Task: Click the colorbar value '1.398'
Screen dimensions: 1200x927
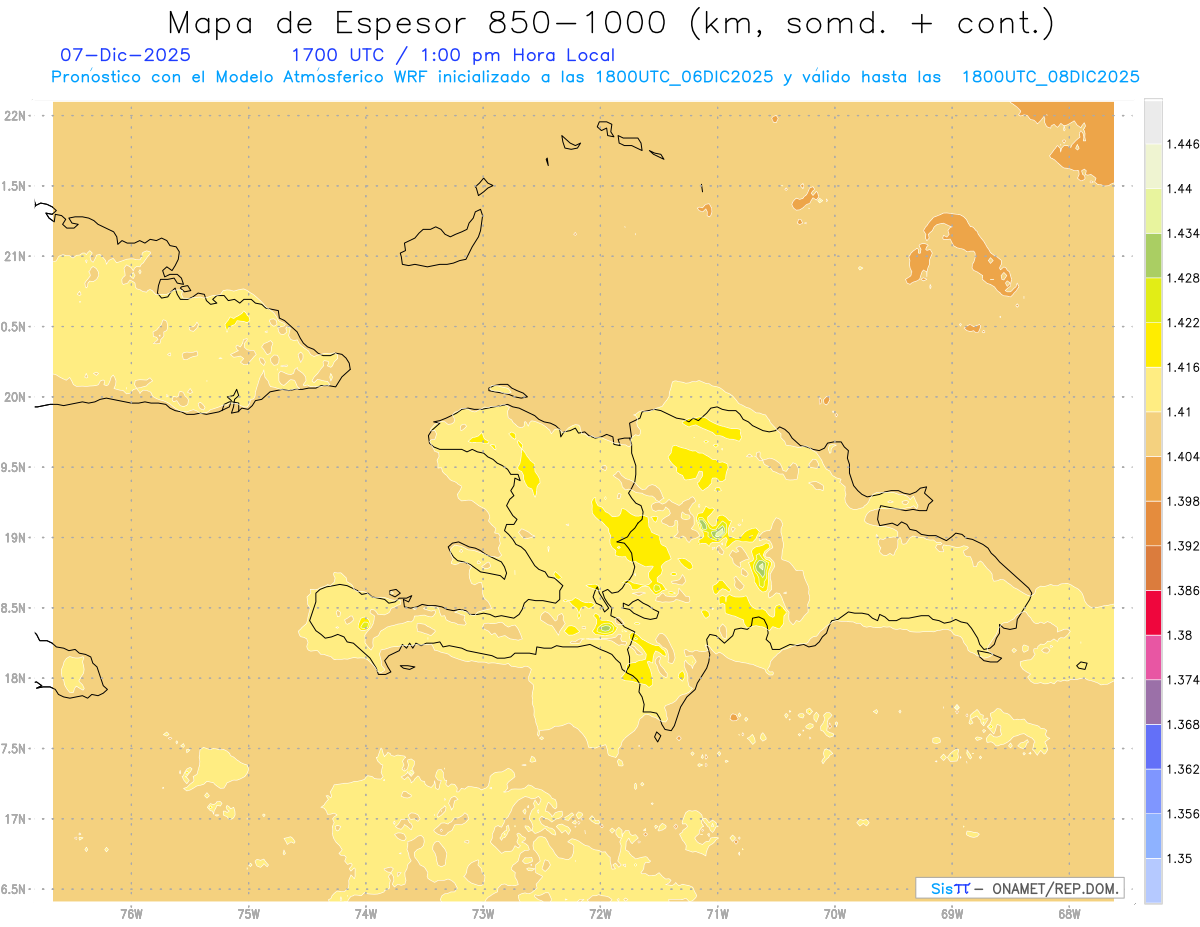Action: [x=1182, y=501]
